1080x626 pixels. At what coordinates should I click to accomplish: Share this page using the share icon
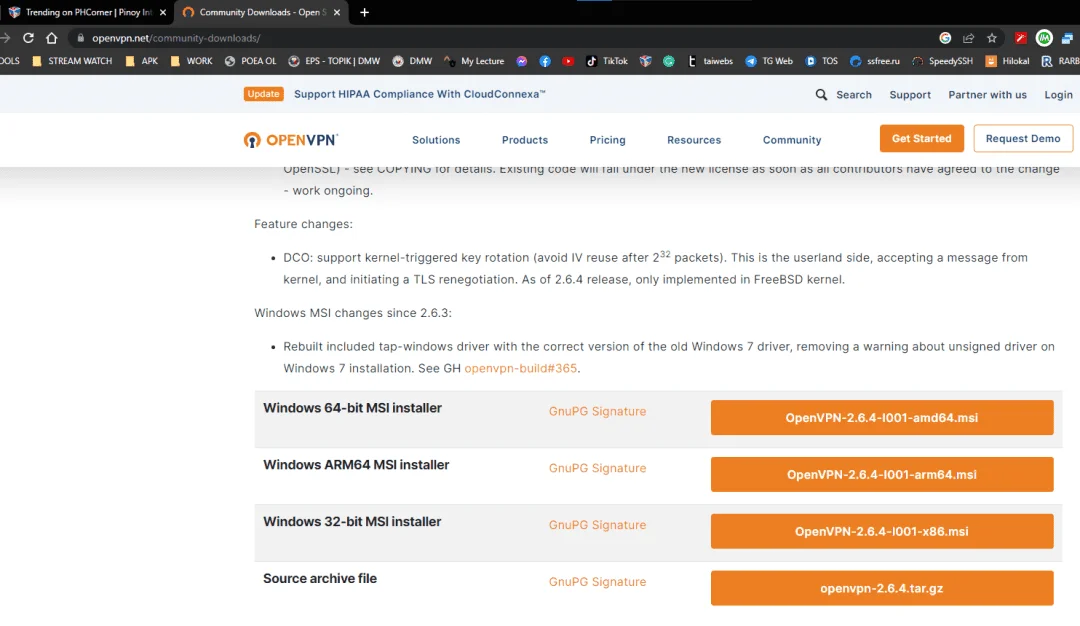968,38
